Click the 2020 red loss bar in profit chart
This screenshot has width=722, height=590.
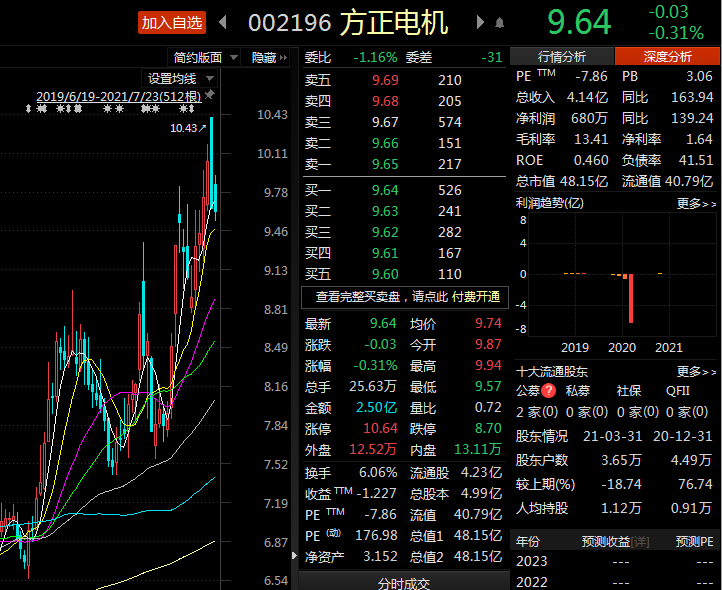pyautogui.click(x=630, y=298)
